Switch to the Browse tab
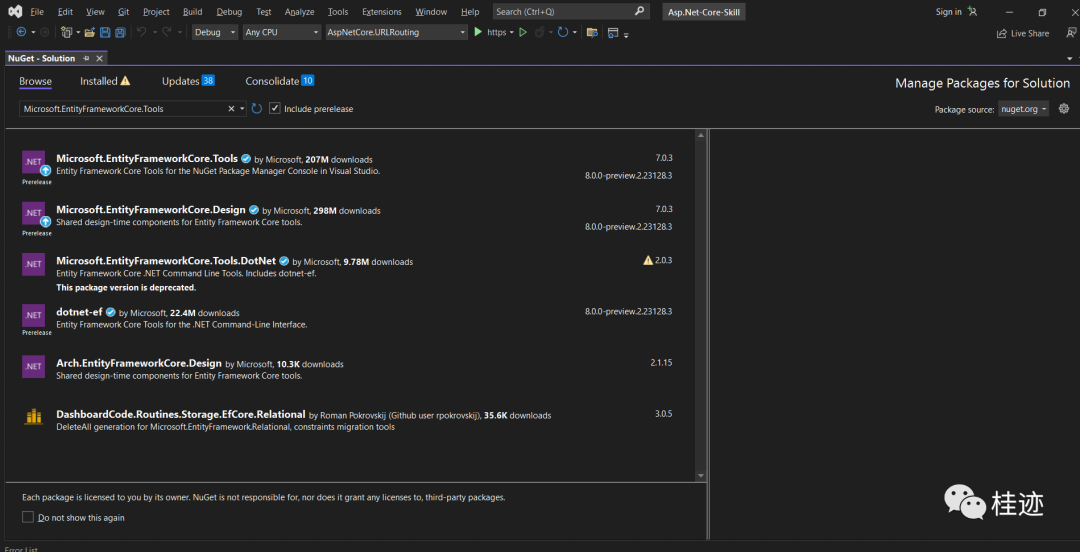Viewport: 1080px width, 552px height. point(35,81)
